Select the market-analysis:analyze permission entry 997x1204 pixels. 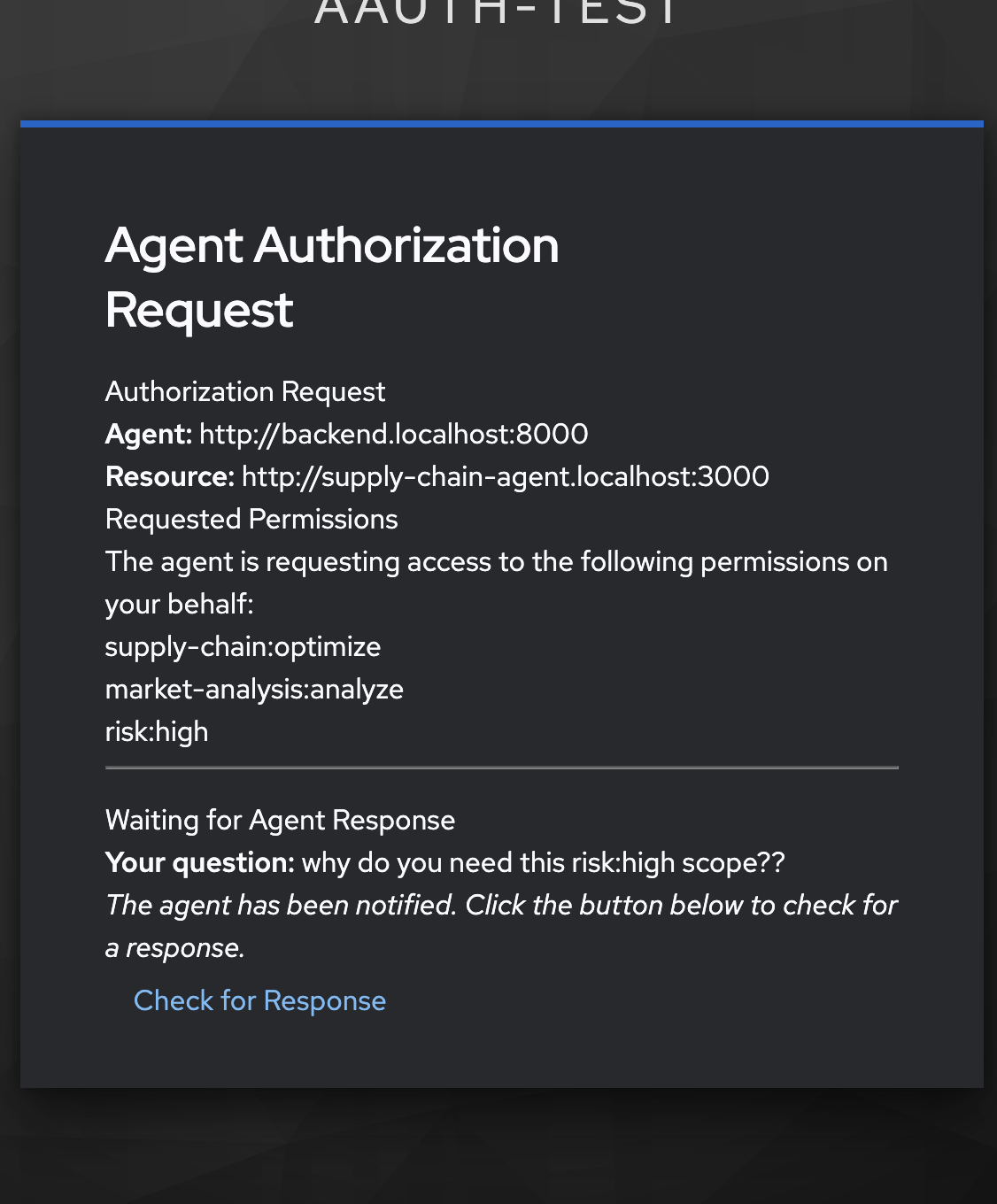coord(254,689)
